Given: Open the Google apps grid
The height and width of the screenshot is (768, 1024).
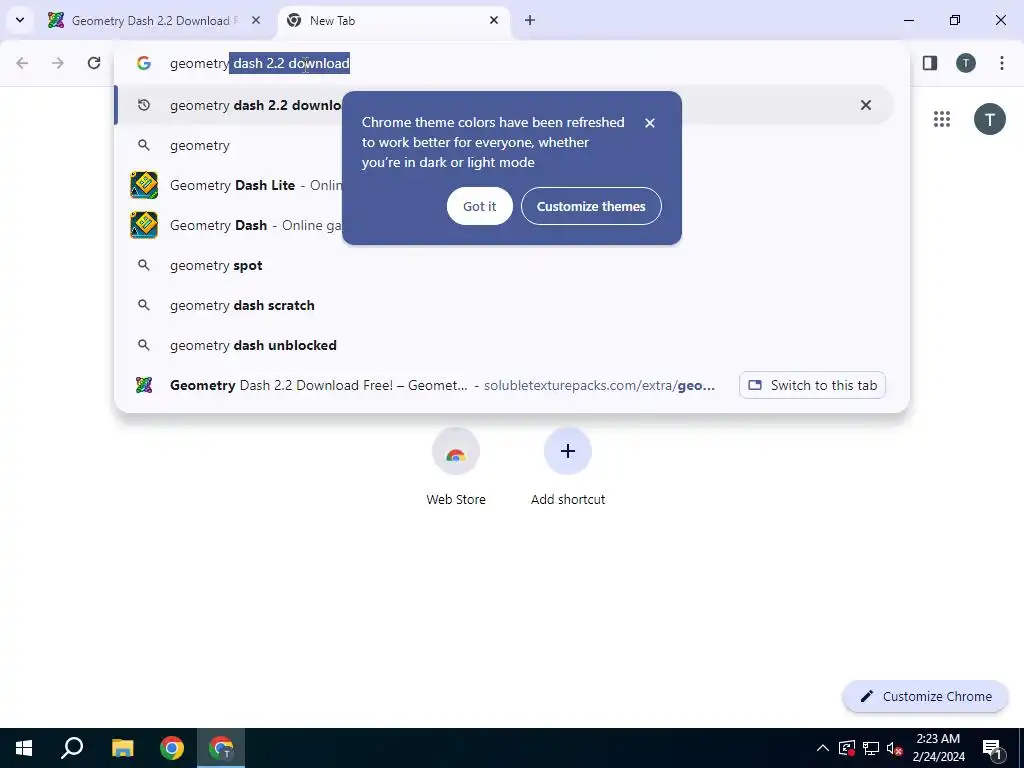Looking at the screenshot, I should click(942, 119).
